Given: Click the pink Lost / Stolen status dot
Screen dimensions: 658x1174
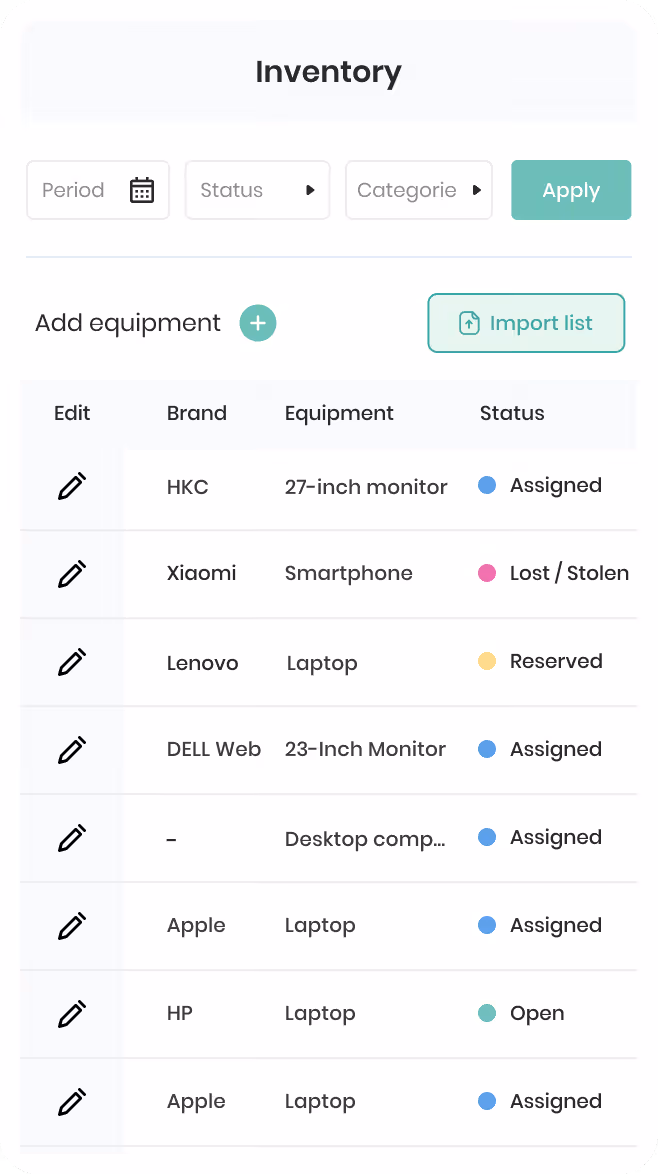Looking at the screenshot, I should (487, 574).
